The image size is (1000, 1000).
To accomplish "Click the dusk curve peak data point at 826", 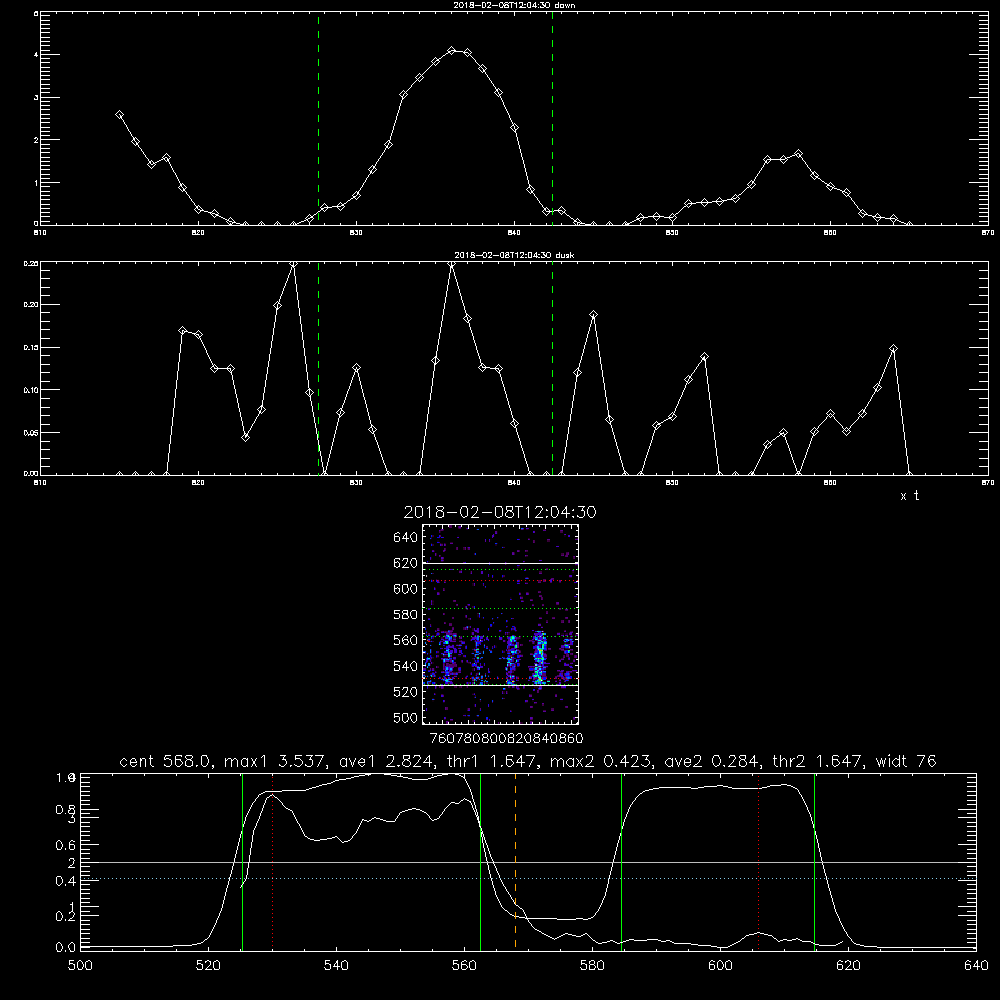I will click(x=293, y=264).
